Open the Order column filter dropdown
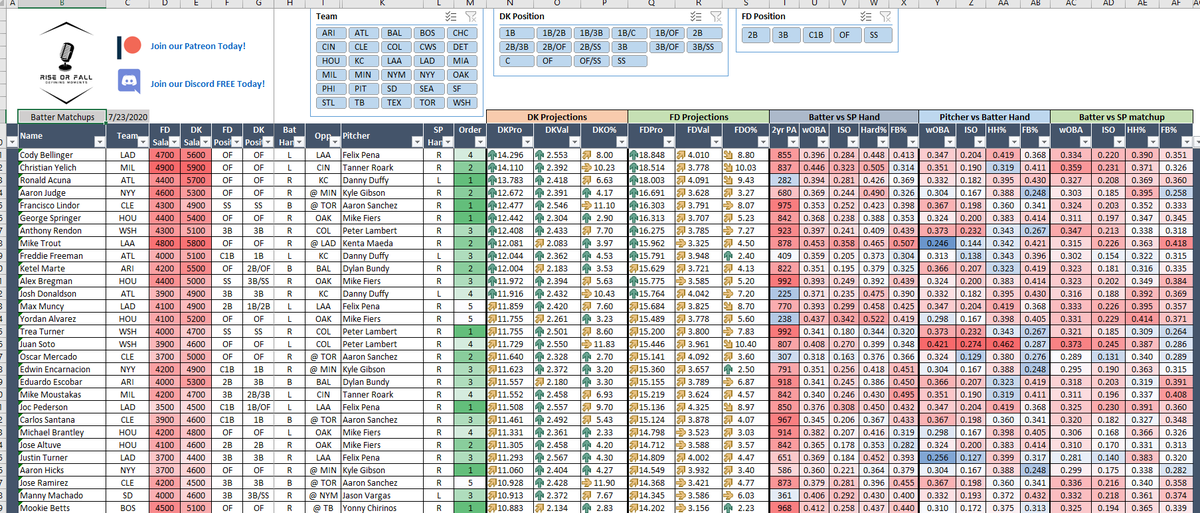1200x513 pixels. [478, 141]
